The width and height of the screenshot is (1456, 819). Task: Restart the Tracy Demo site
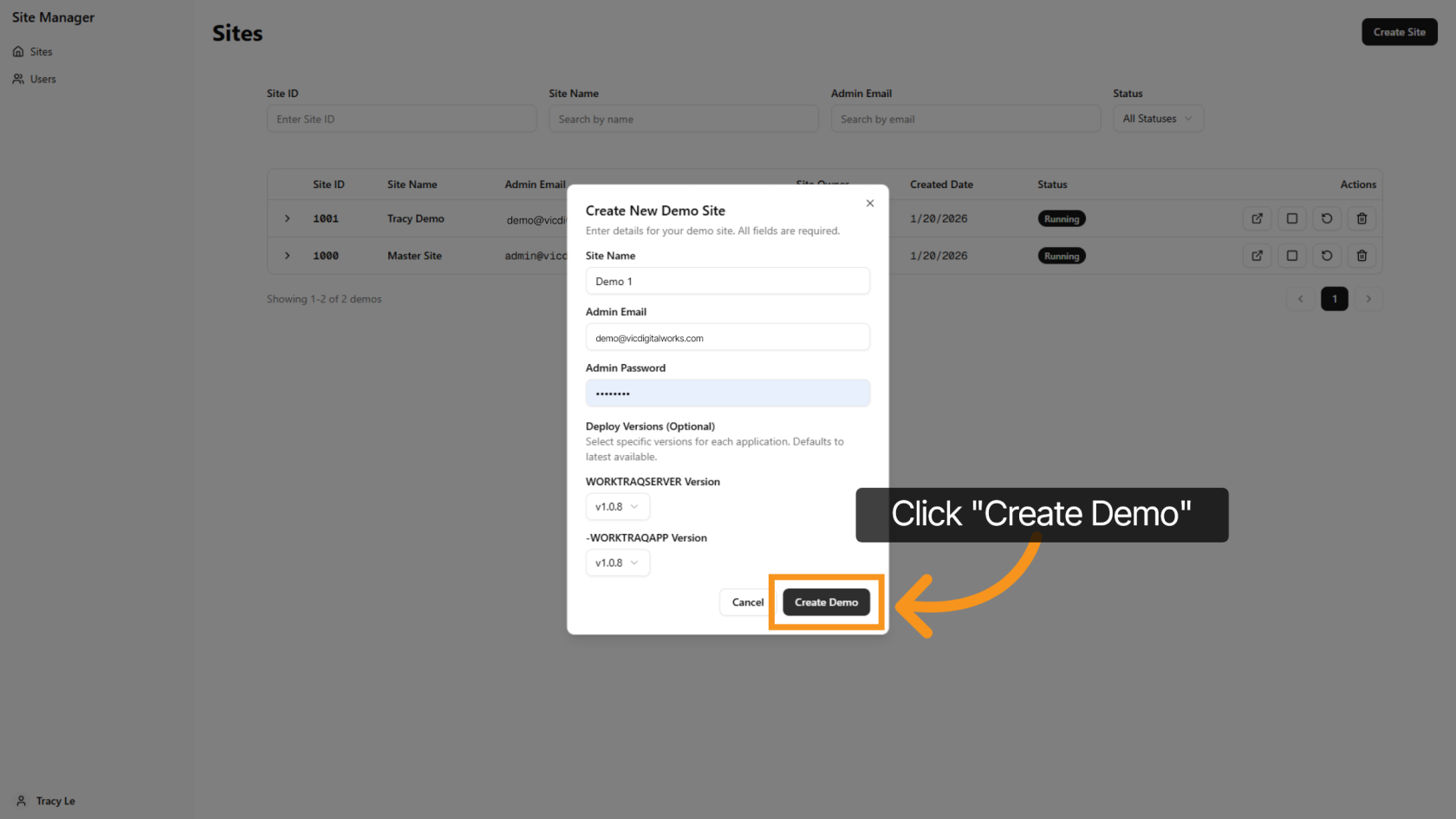(x=1326, y=218)
